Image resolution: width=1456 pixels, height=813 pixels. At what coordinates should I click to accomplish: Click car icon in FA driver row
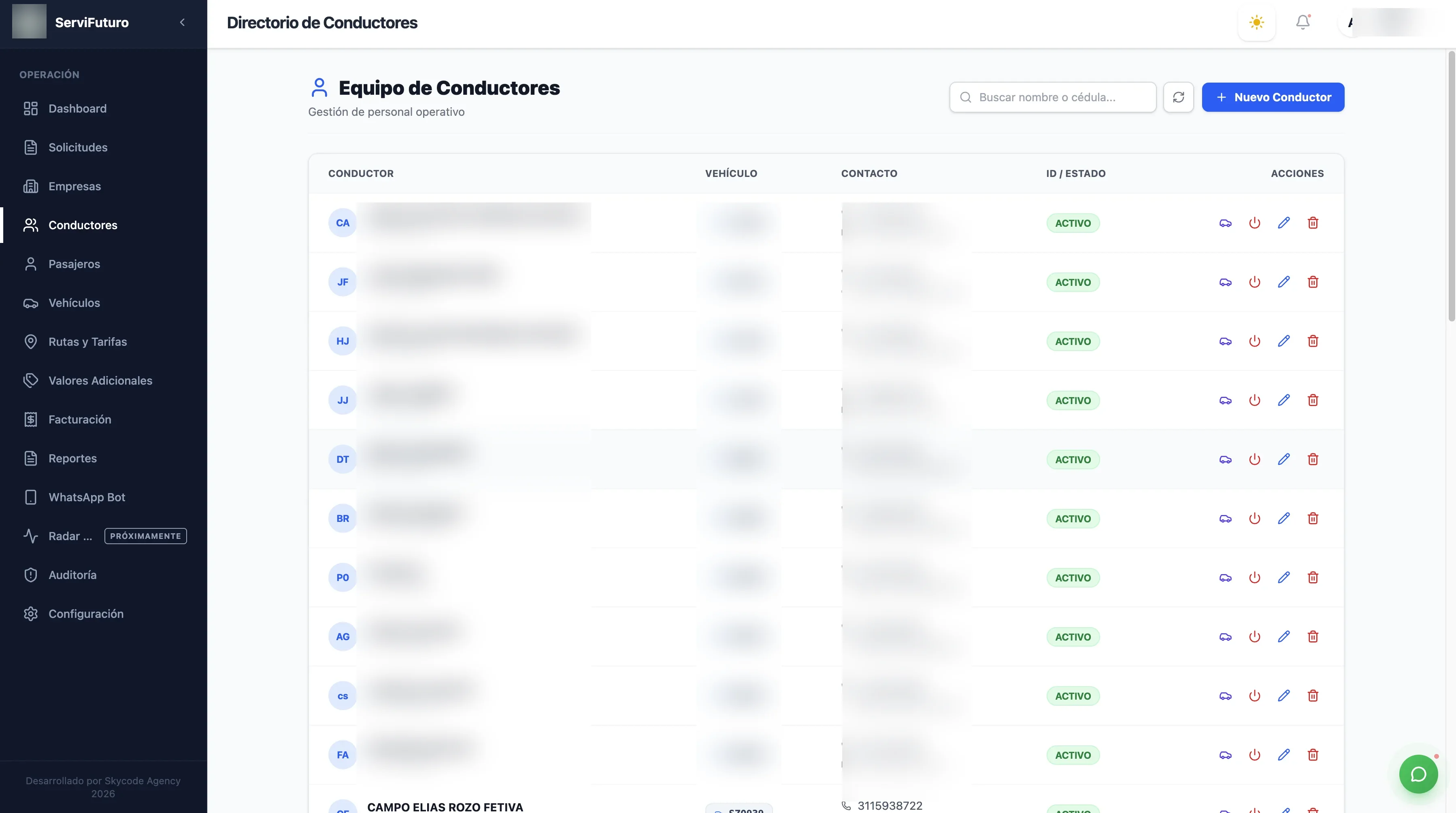(x=1225, y=755)
